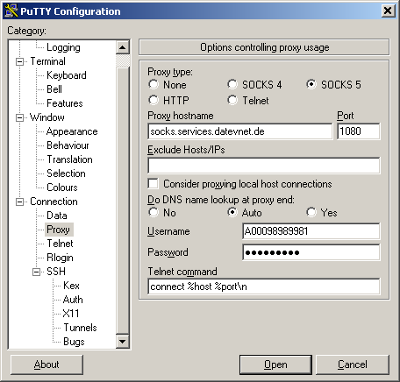Click the Port input field
The width and height of the screenshot is (400, 382).
click(x=358, y=131)
